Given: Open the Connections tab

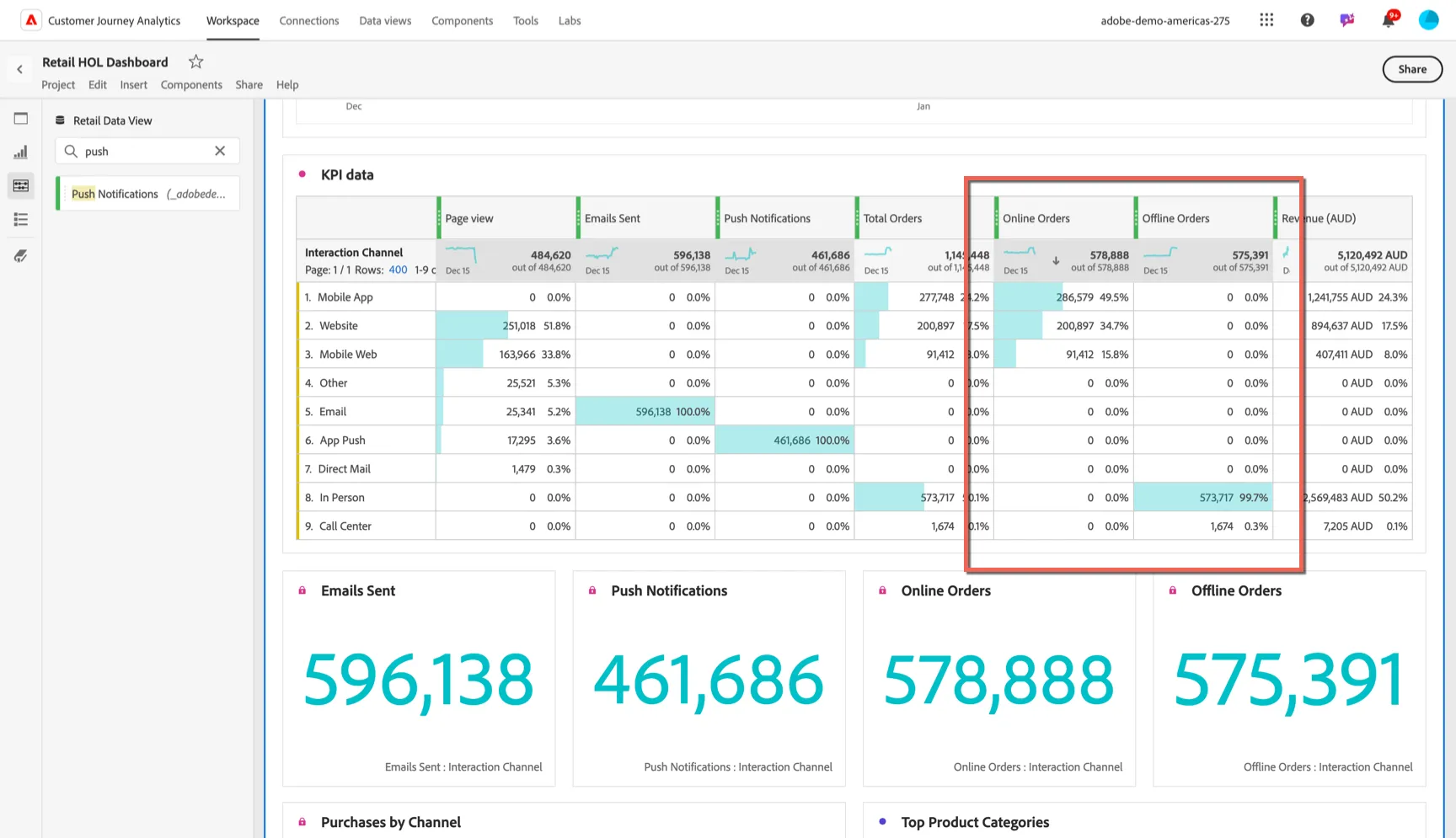Looking at the screenshot, I should tap(309, 20).
